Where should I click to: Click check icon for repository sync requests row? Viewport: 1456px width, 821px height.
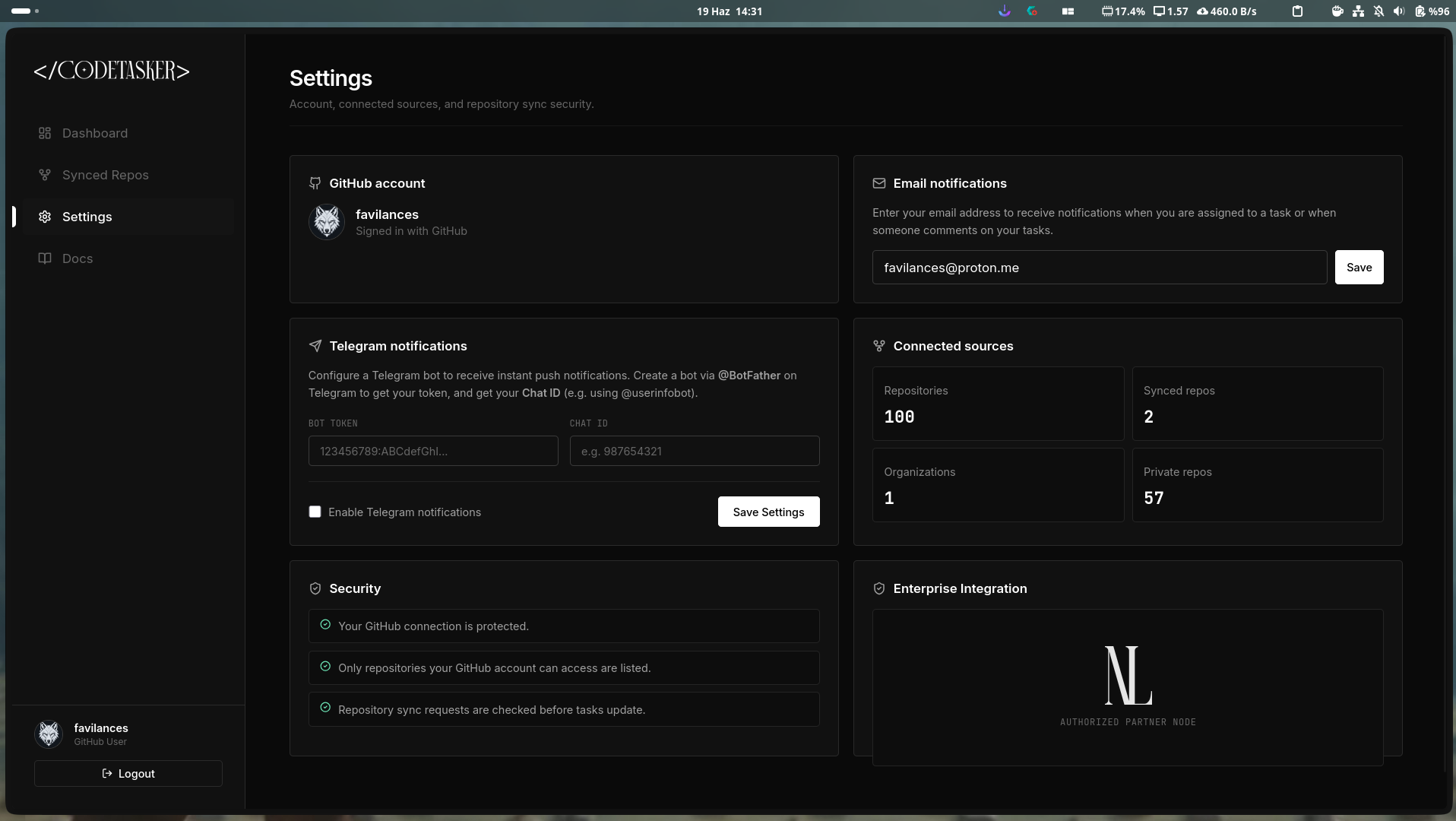[325, 707]
